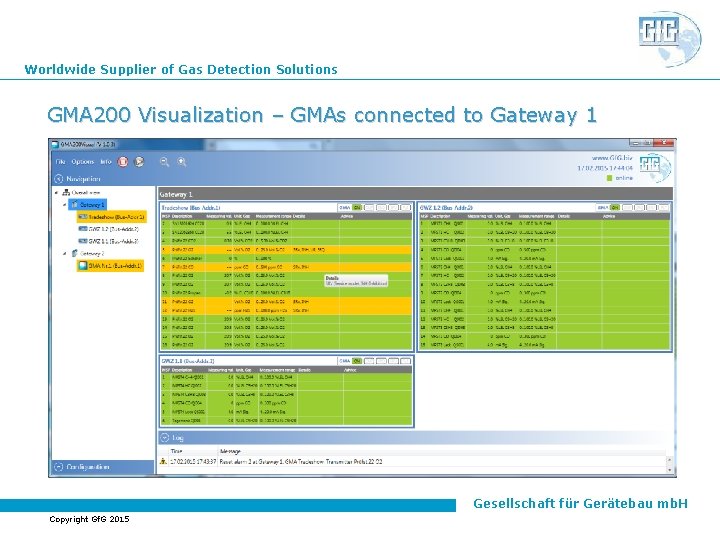Collapse the Overall view tree node

56,192
